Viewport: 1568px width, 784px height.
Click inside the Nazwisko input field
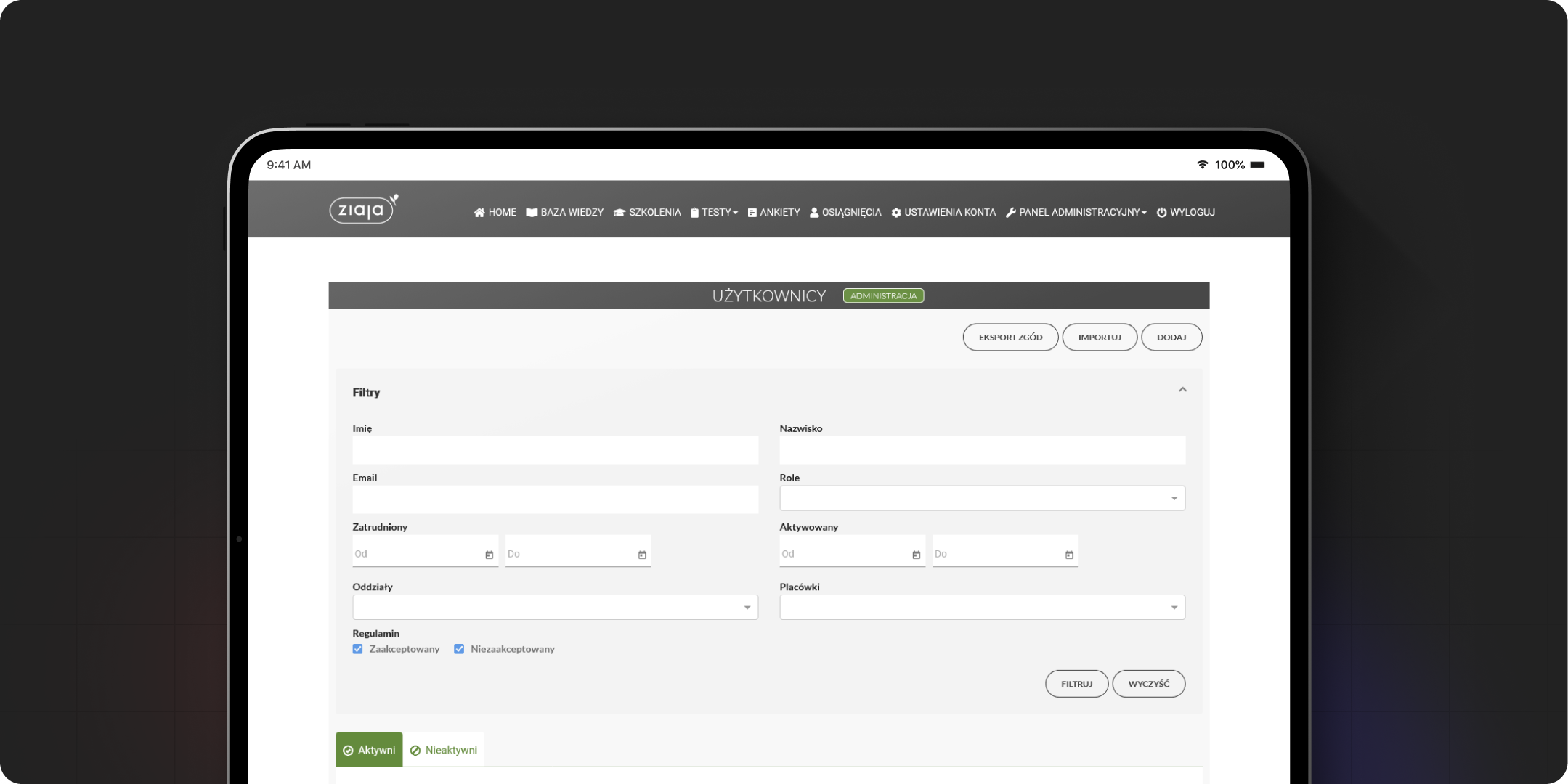pyautogui.click(x=982, y=450)
